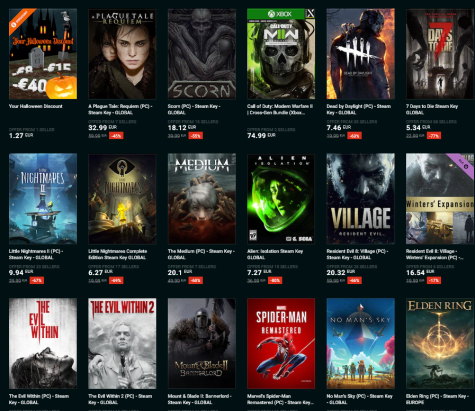Select the Scorn game cover art
The width and height of the screenshot is (475, 411).
pos(202,54)
